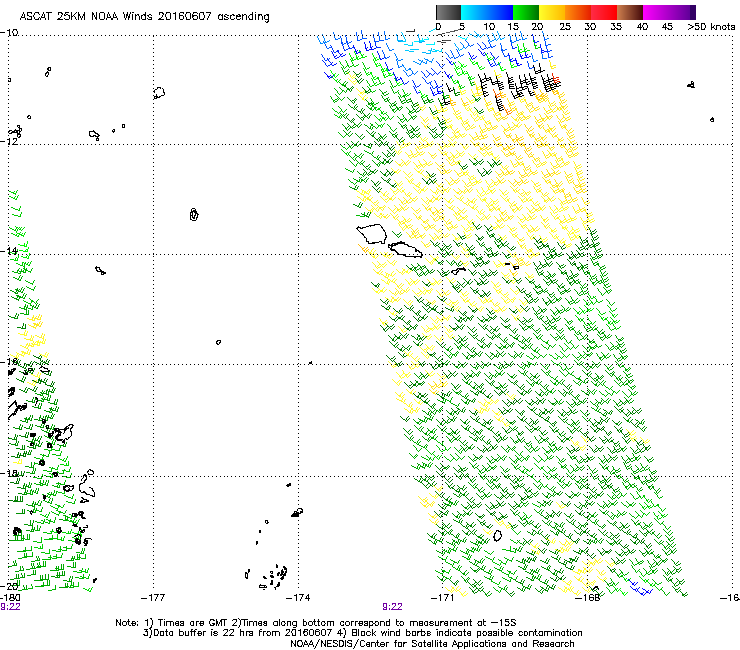Click the yellow 20-25 knots color swatch

tap(552, 12)
